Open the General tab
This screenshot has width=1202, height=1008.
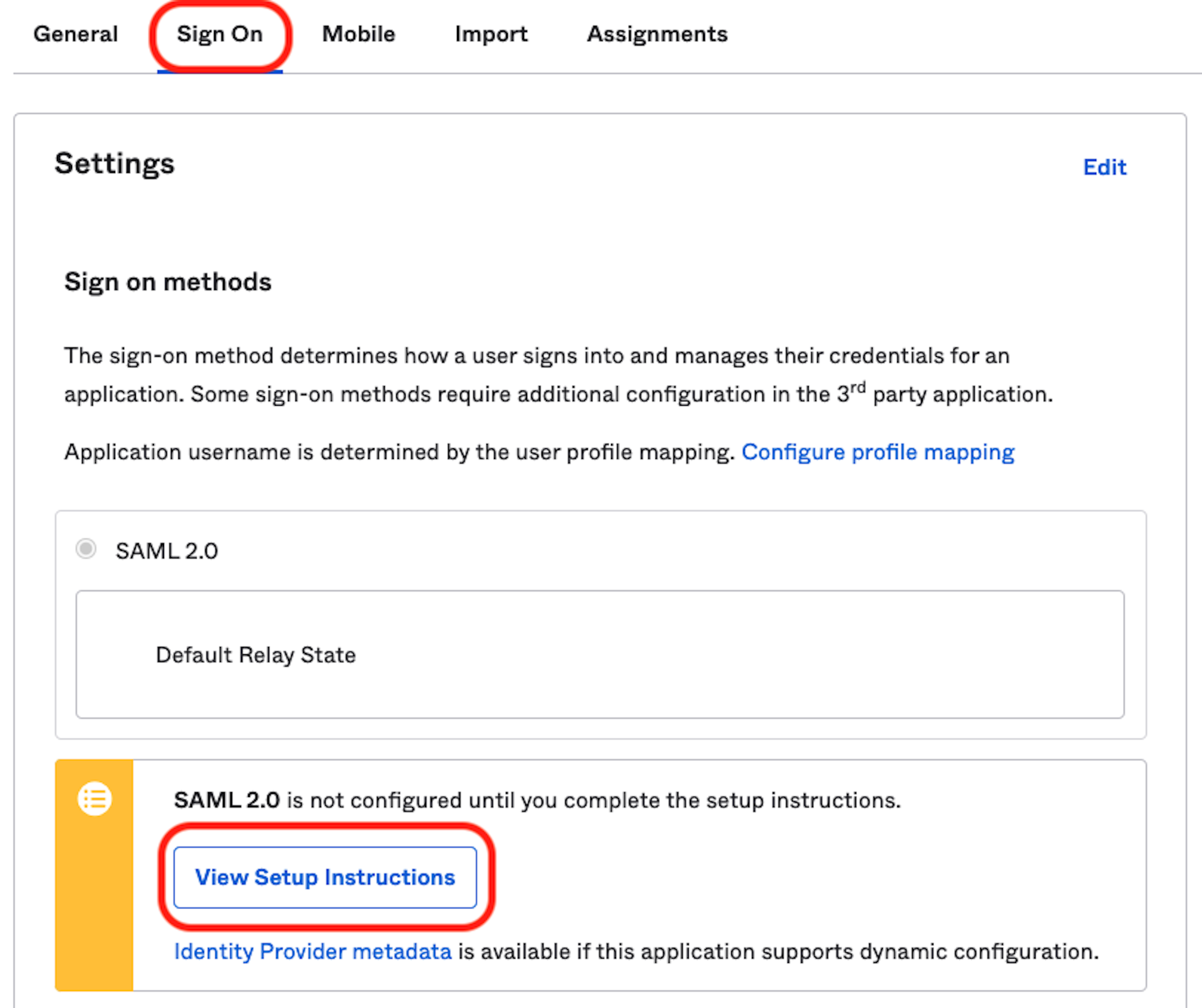point(75,34)
